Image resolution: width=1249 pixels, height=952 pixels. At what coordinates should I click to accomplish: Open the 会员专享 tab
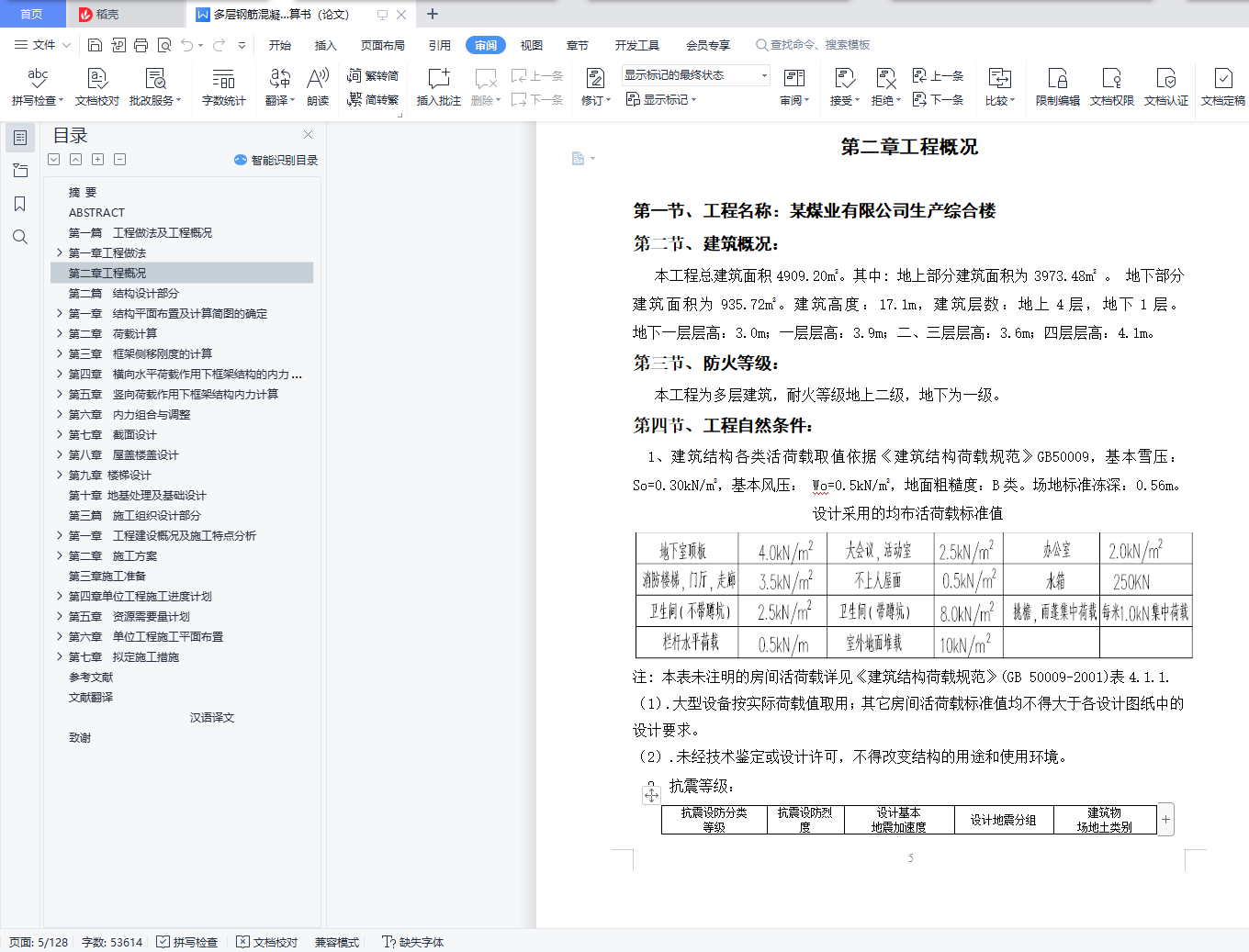(708, 45)
